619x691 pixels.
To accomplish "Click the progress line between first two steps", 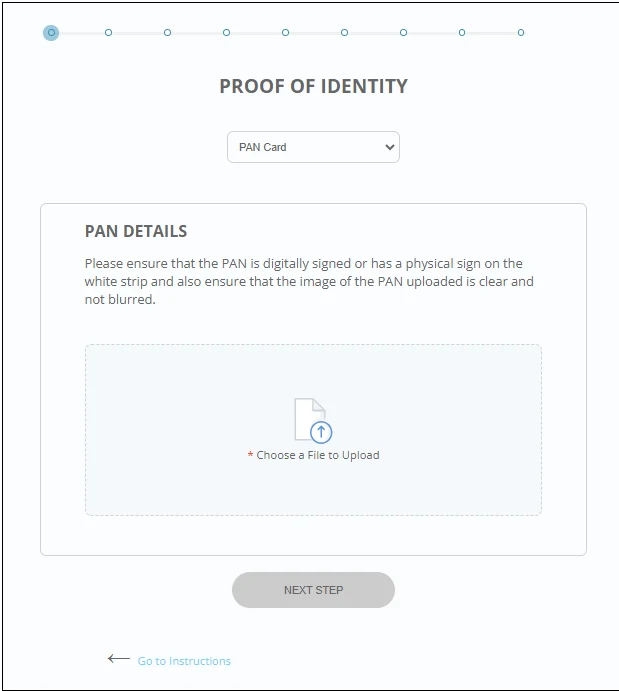I will pos(80,33).
